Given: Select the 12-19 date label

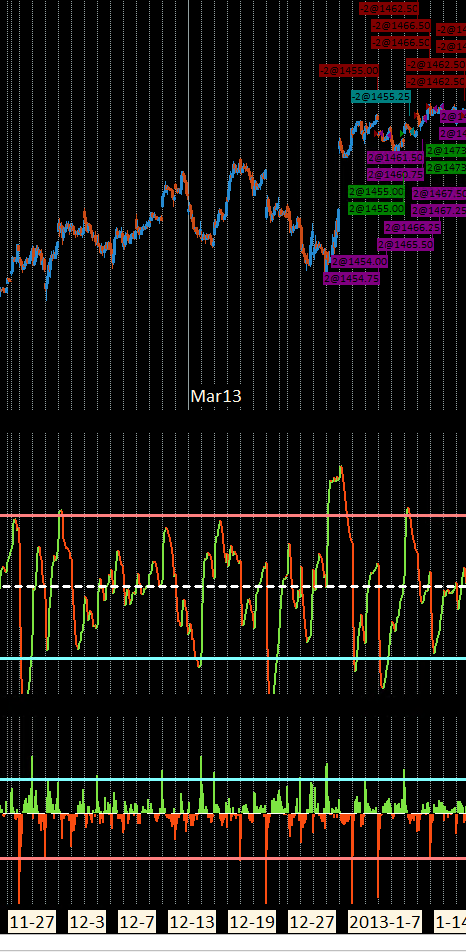Looking at the screenshot, I should (252, 922).
